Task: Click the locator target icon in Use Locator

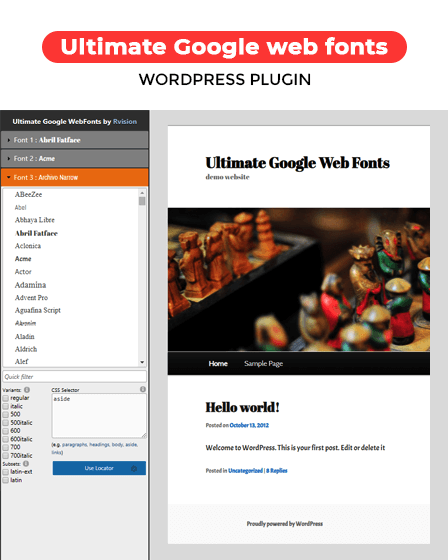Action: 134,468
